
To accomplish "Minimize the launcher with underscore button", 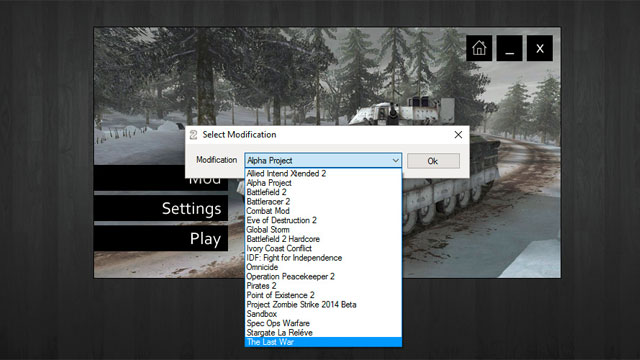I will pyautogui.click(x=509, y=48).
